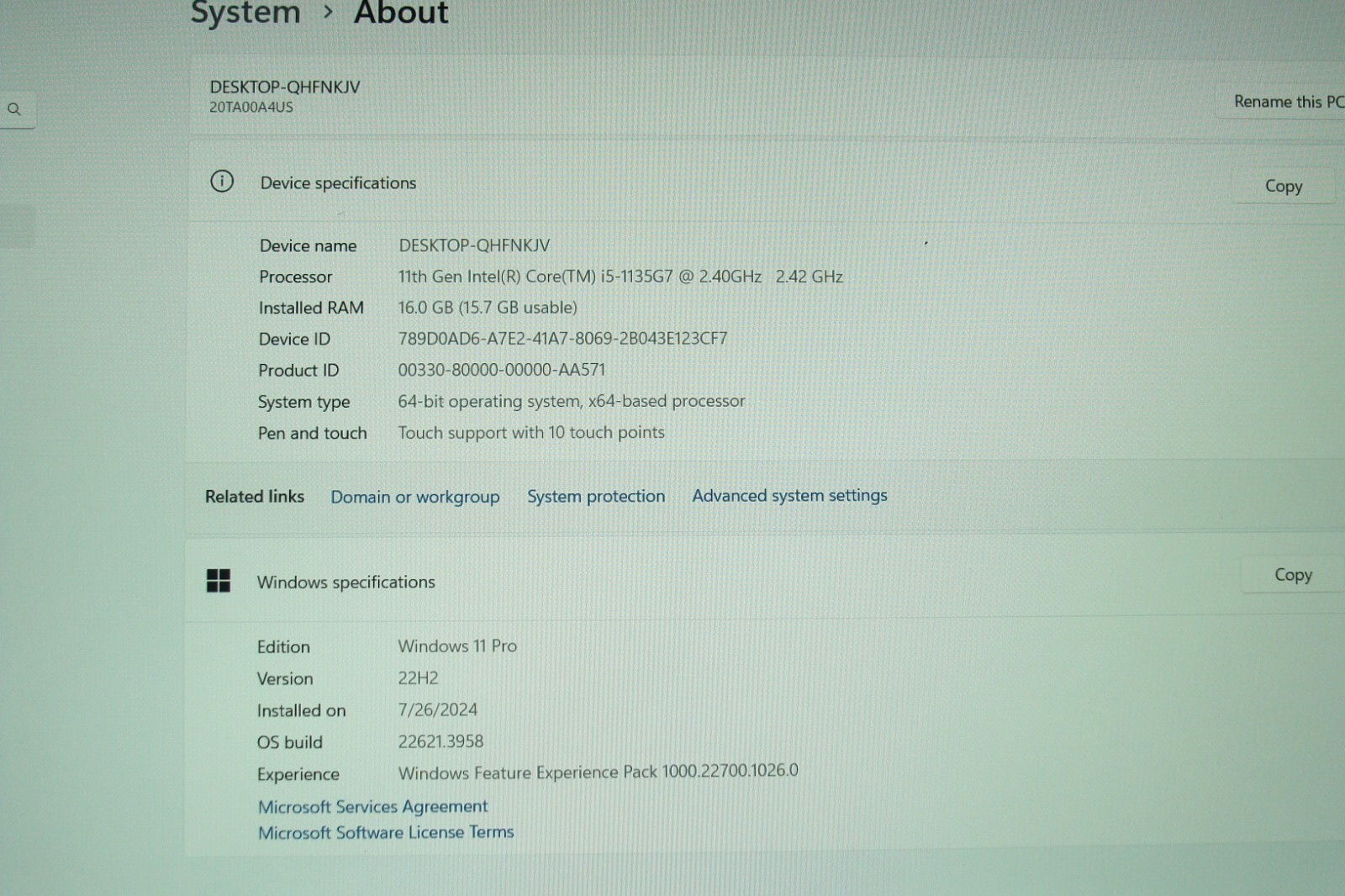Select the 64-bit operating system text
Image resolution: width=1345 pixels, height=896 pixels.
coord(572,401)
